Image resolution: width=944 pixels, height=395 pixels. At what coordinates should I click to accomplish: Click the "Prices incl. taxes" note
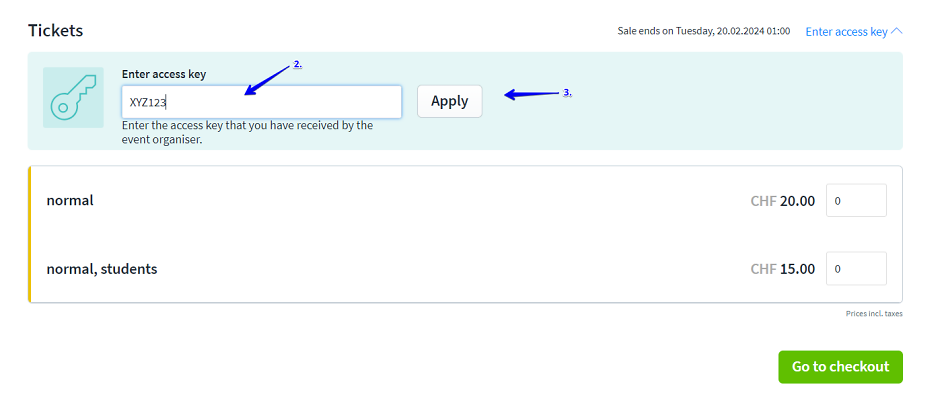tap(874, 314)
